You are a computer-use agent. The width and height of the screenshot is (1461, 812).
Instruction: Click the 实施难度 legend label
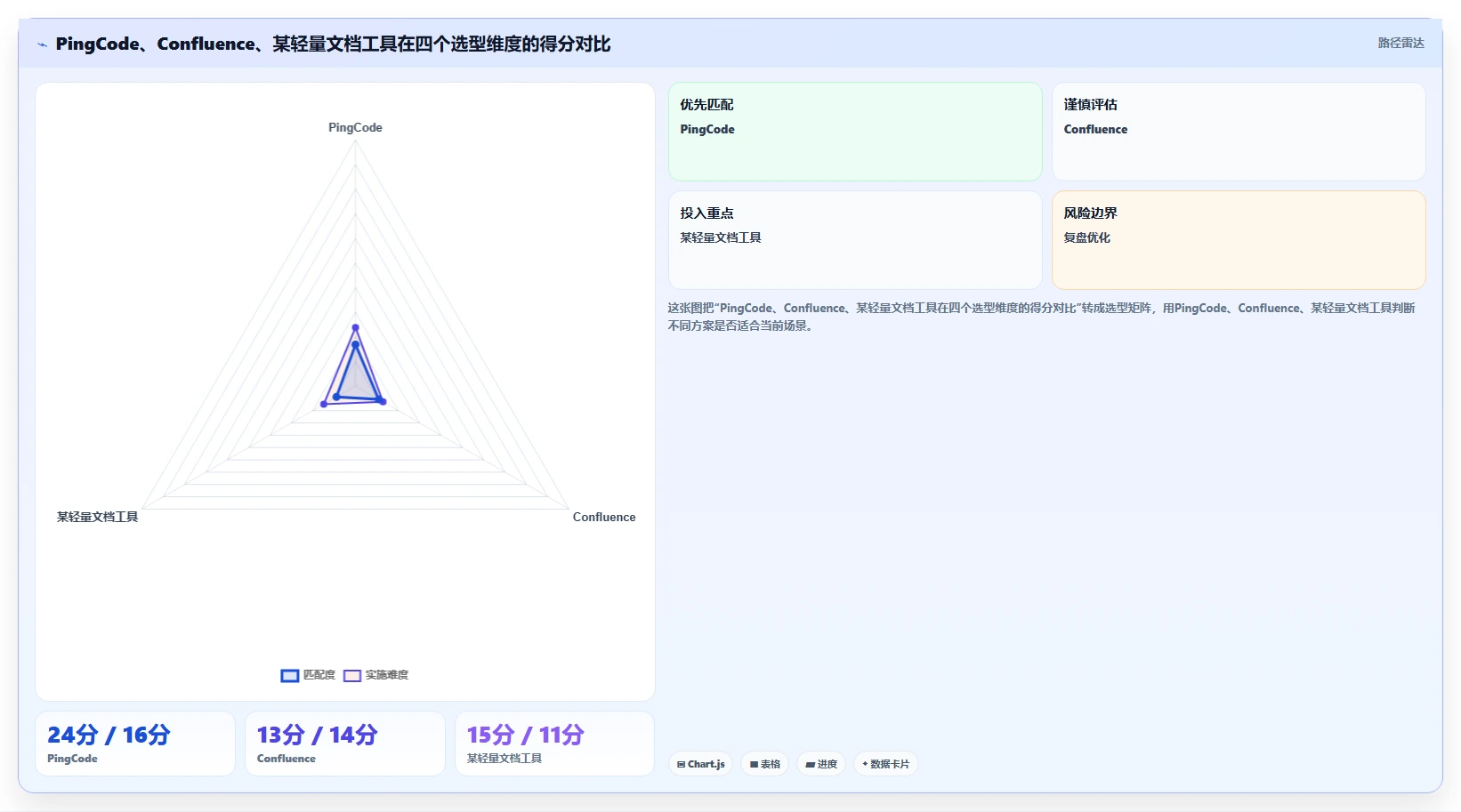[x=387, y=676]
